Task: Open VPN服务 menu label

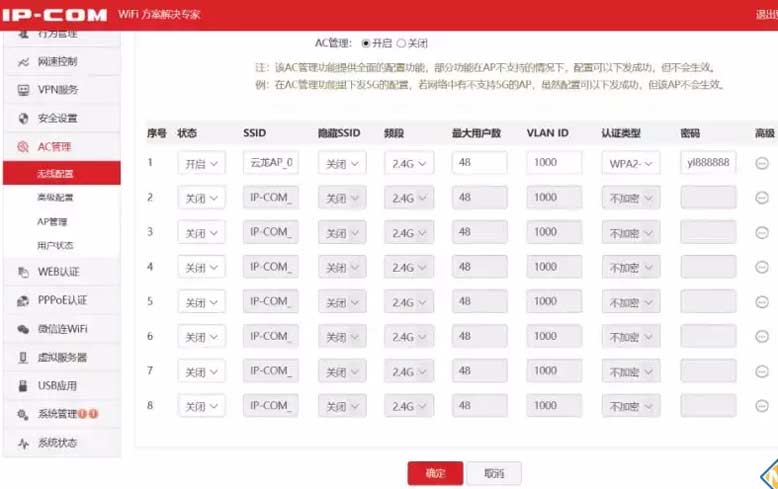Action: 58,90
